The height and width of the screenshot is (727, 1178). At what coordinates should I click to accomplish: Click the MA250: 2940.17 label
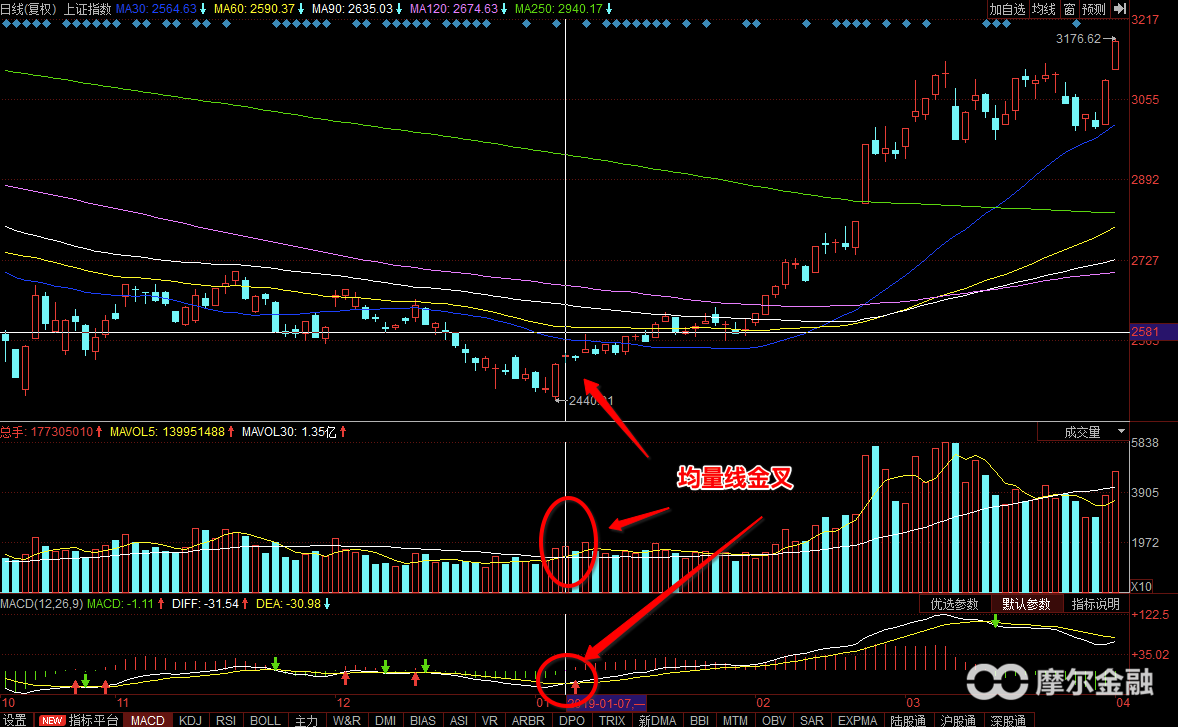tap(559, 9)
